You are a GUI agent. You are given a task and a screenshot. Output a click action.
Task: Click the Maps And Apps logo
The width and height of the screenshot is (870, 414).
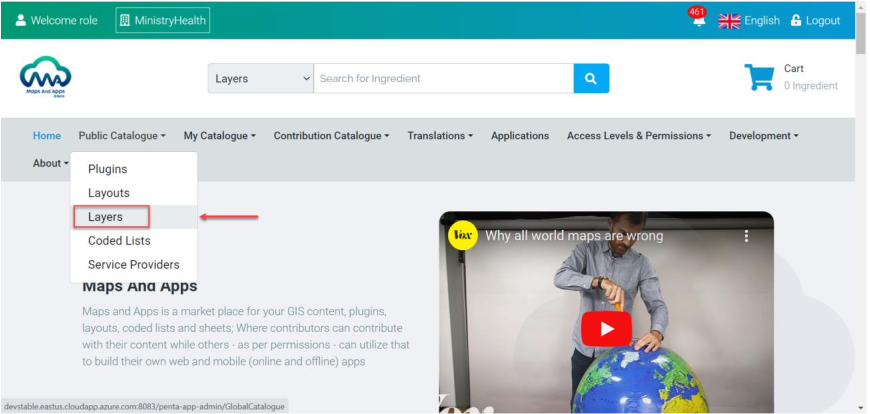(x=45, y=77)
